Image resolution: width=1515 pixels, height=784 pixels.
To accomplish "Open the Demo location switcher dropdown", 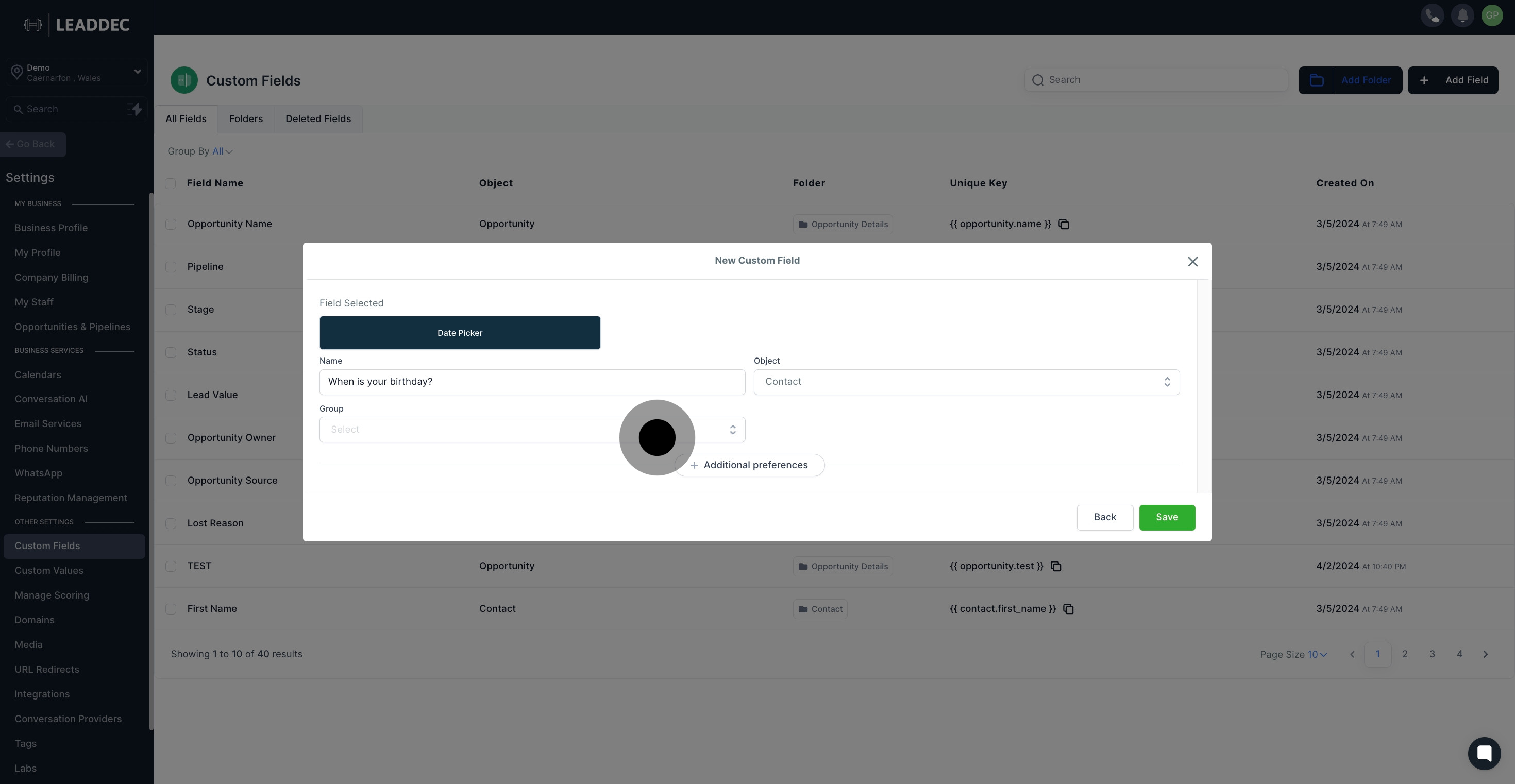I will 76,72.
